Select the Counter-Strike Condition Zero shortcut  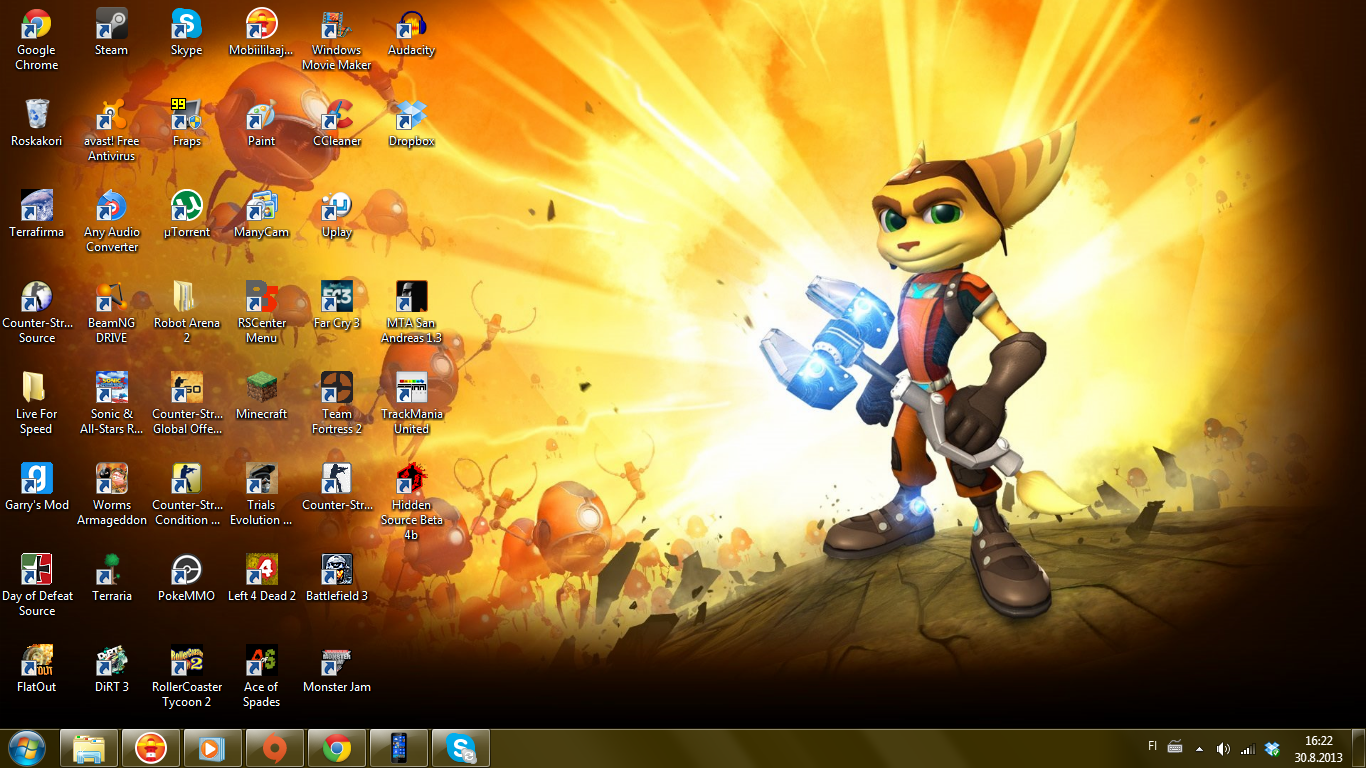coord(186,495)
